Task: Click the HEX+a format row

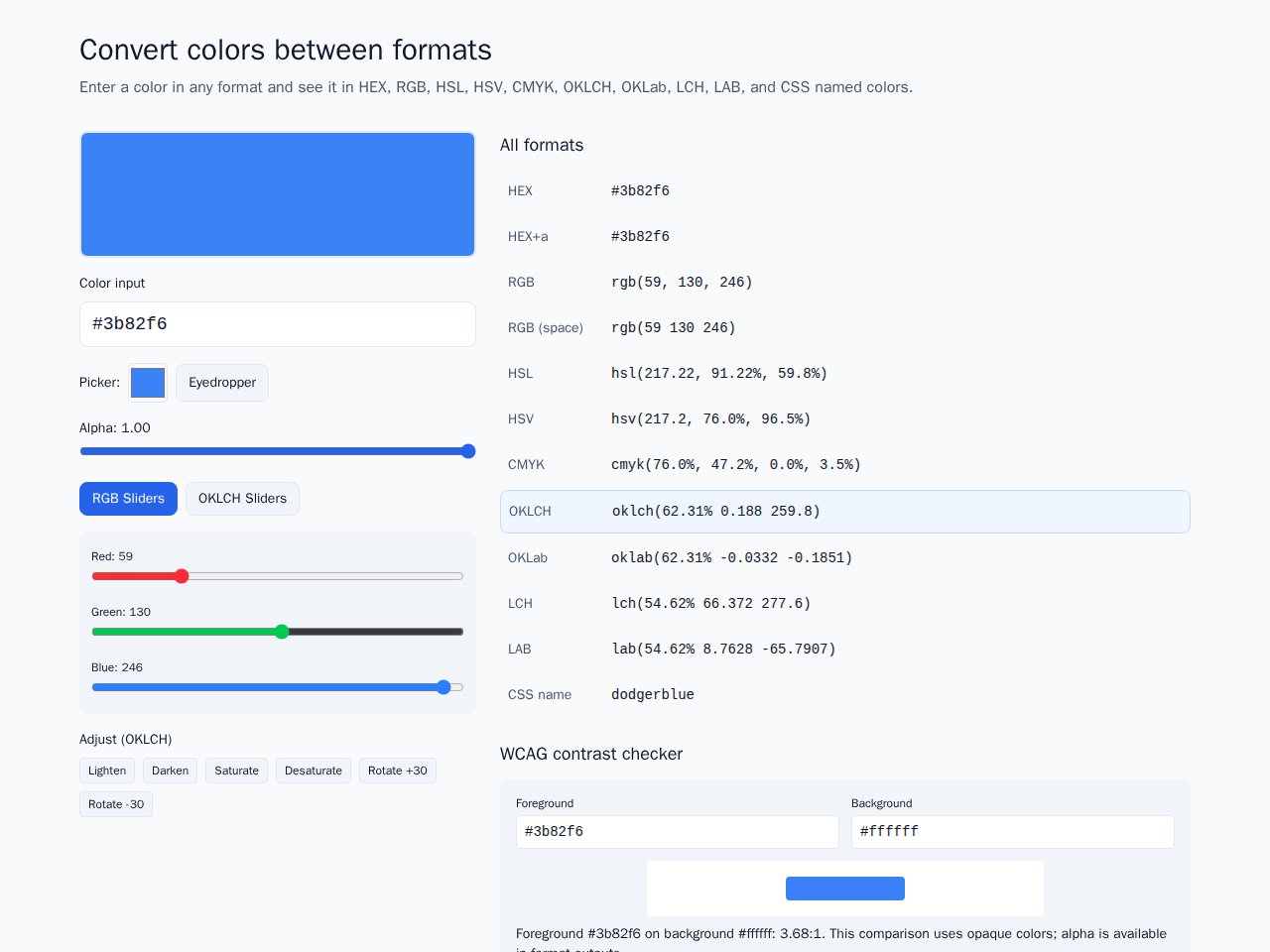Action: pos(845,236)
